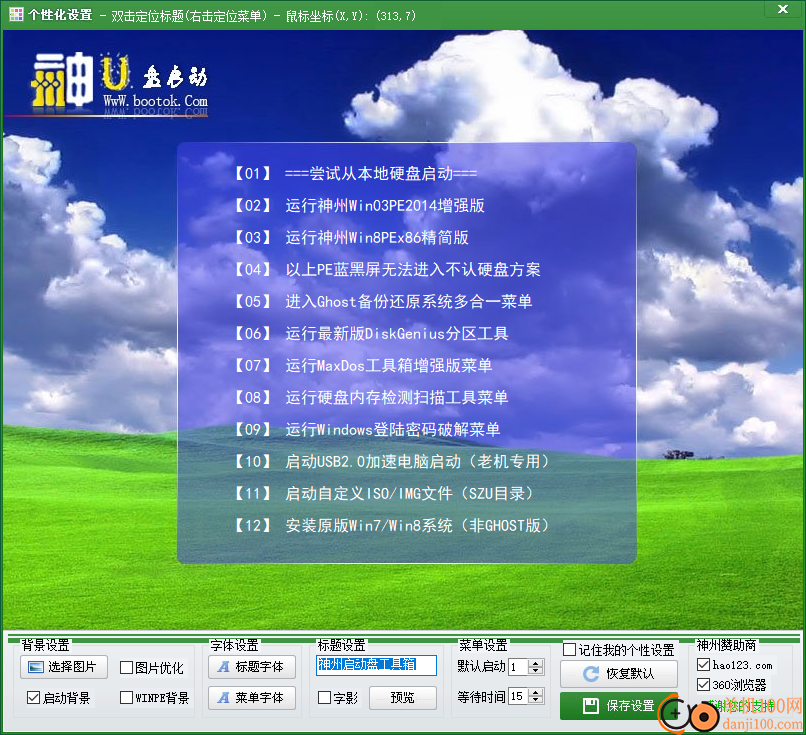
Task: Click the 选择图片 choose image button
Action: [x=64, y=667]
